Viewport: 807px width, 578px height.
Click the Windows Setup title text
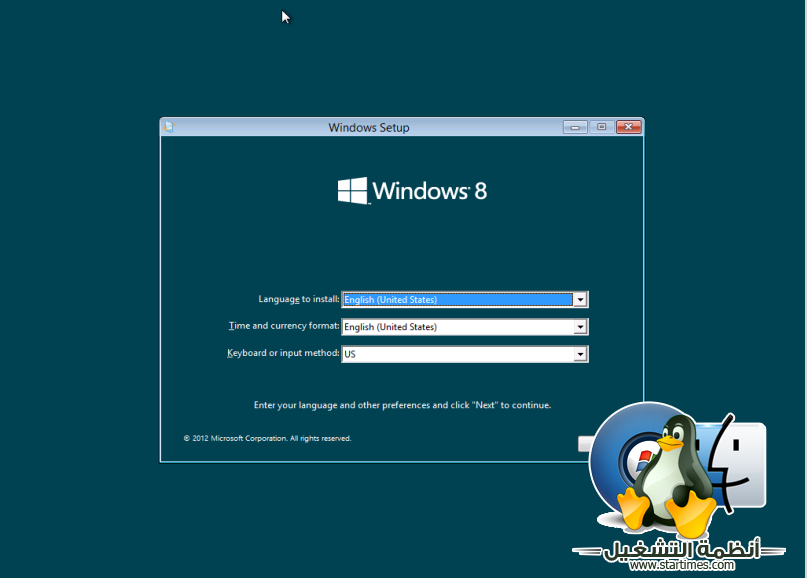[x=369, y=128]
